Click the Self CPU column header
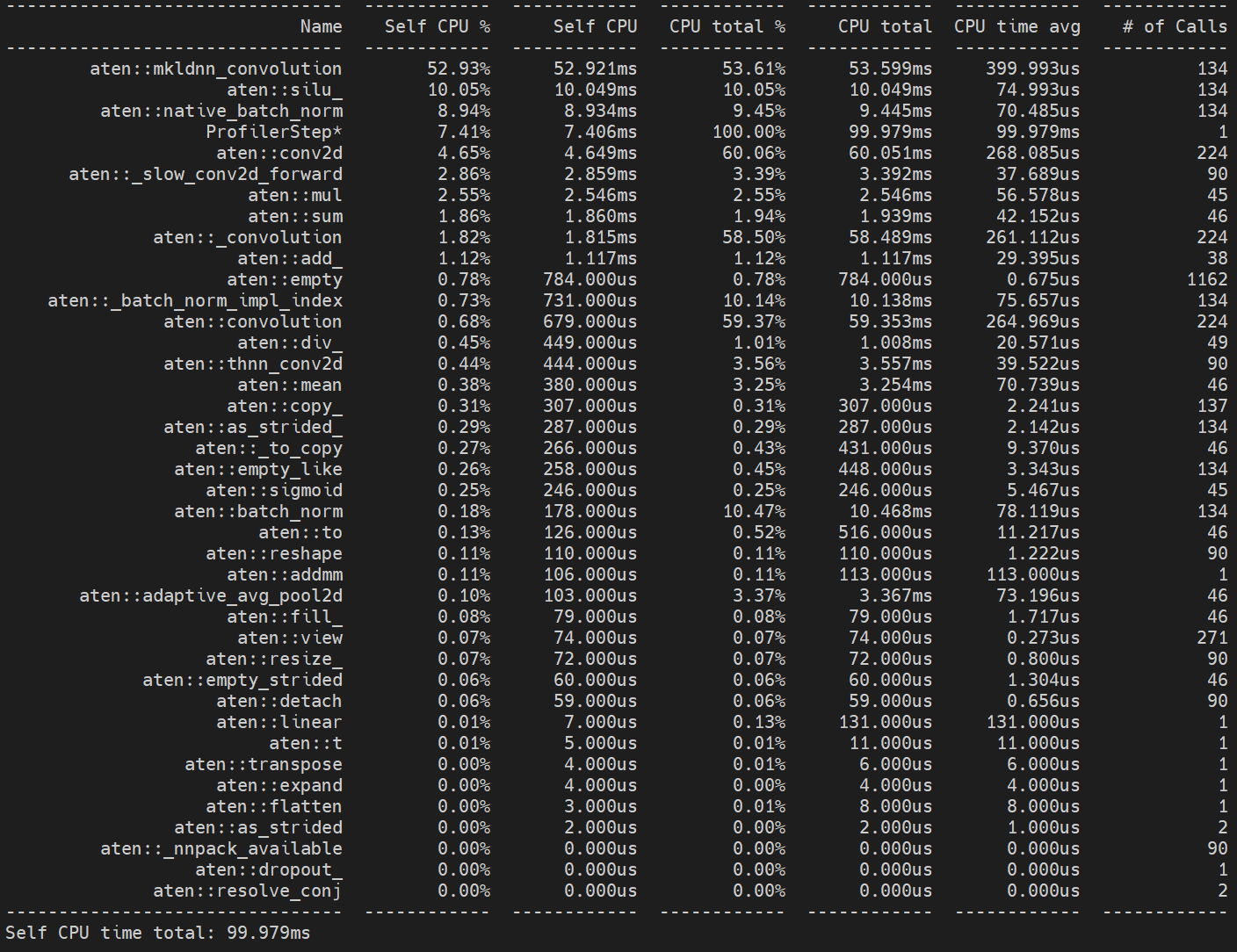This screenshot has height=952, width=1237. coord(596,26)
